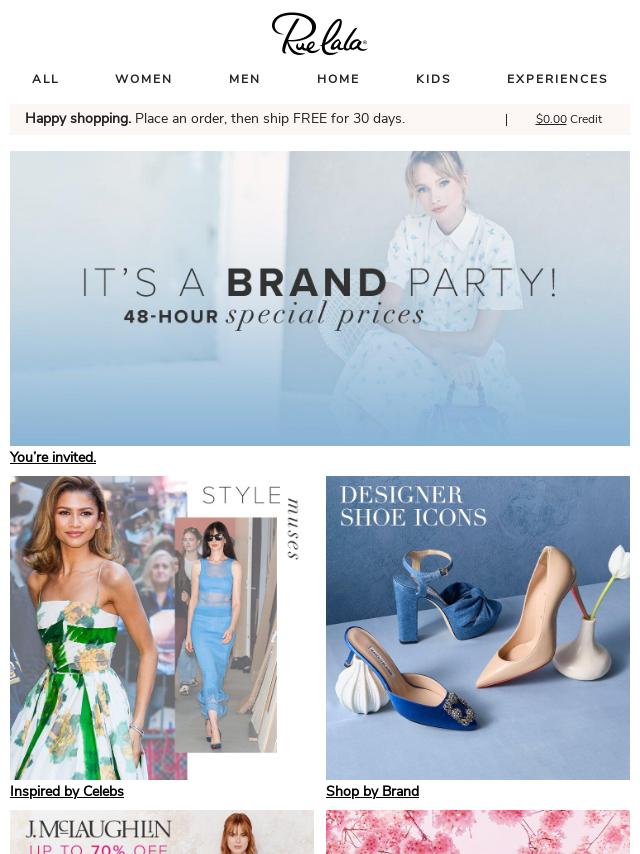Screen dimensions: 640x854
Task: Follow the Inspired by Celebs link
Action: click(66, 791)
